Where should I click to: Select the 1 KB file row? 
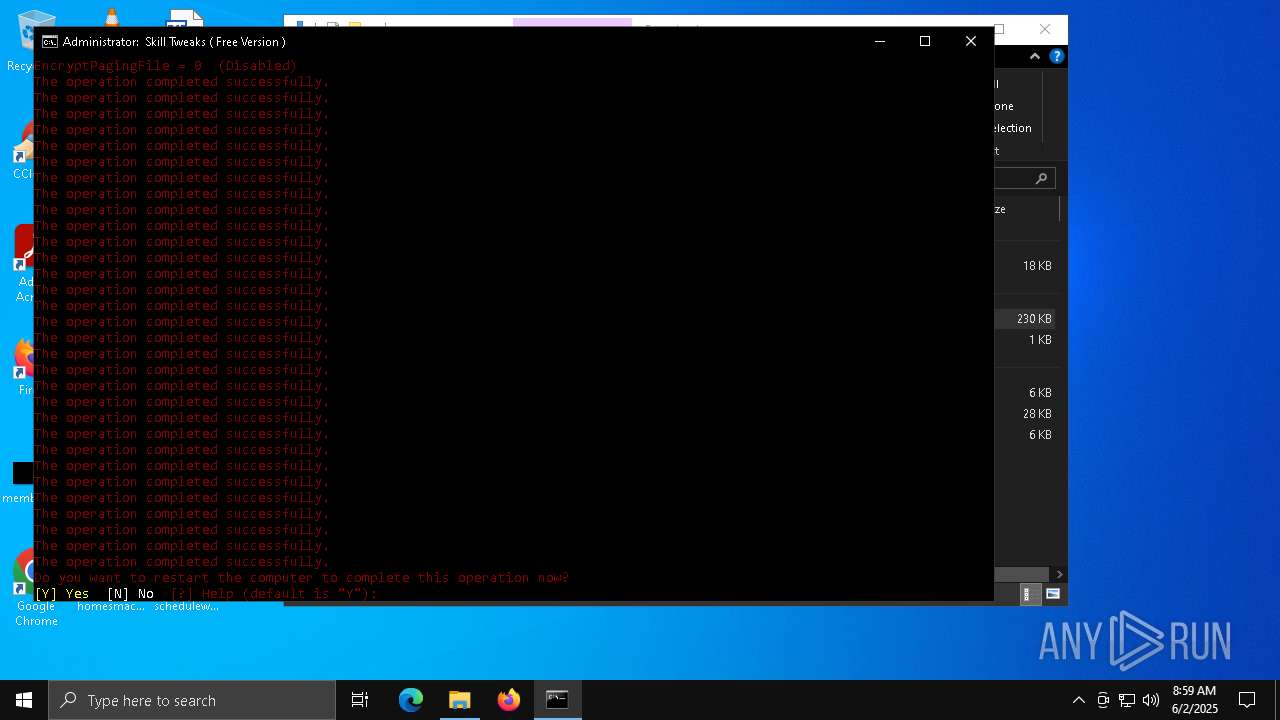[x=1026, y=340]
